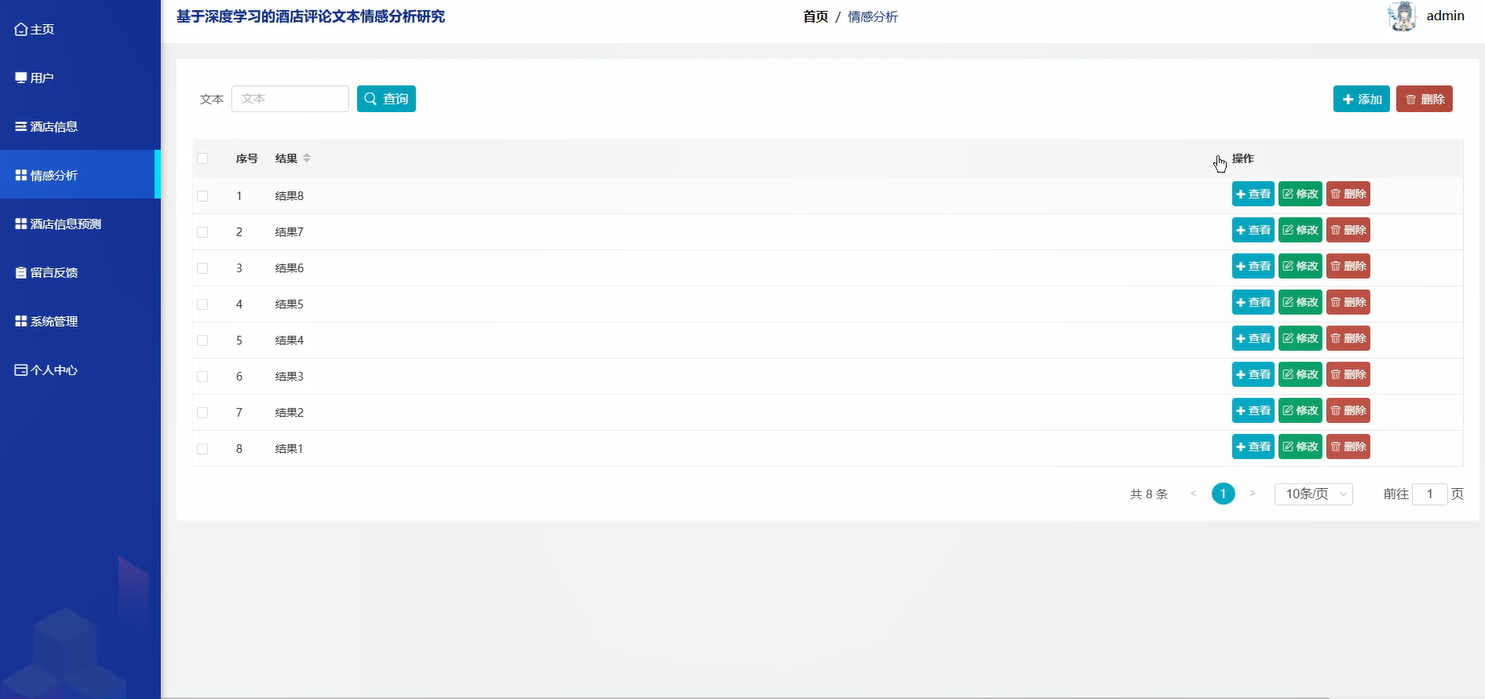View details for 结果2
1485x699 pixels.
coord(1253,410)
